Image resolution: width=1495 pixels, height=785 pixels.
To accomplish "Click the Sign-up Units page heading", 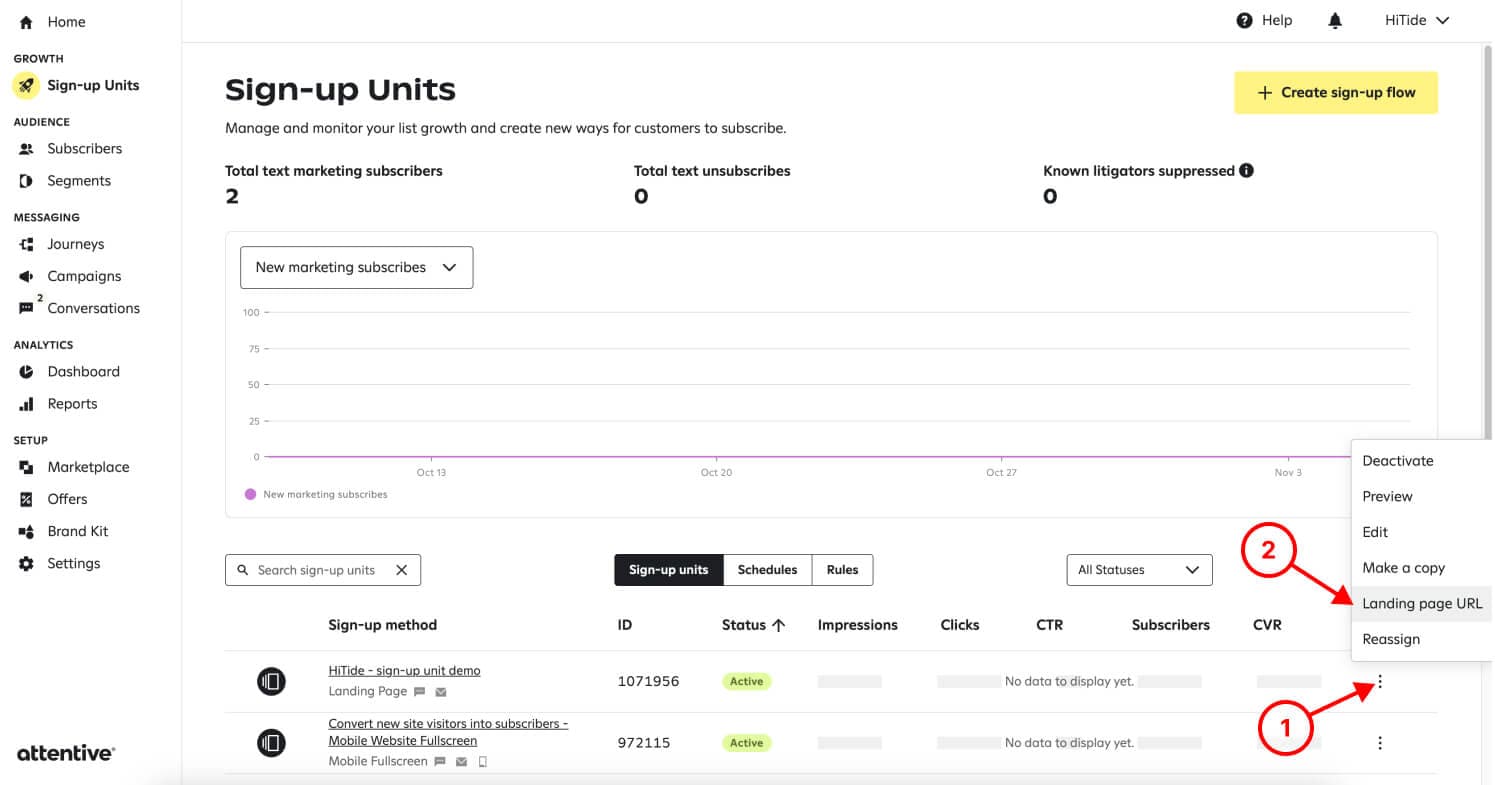I will [x=340, y=90].
